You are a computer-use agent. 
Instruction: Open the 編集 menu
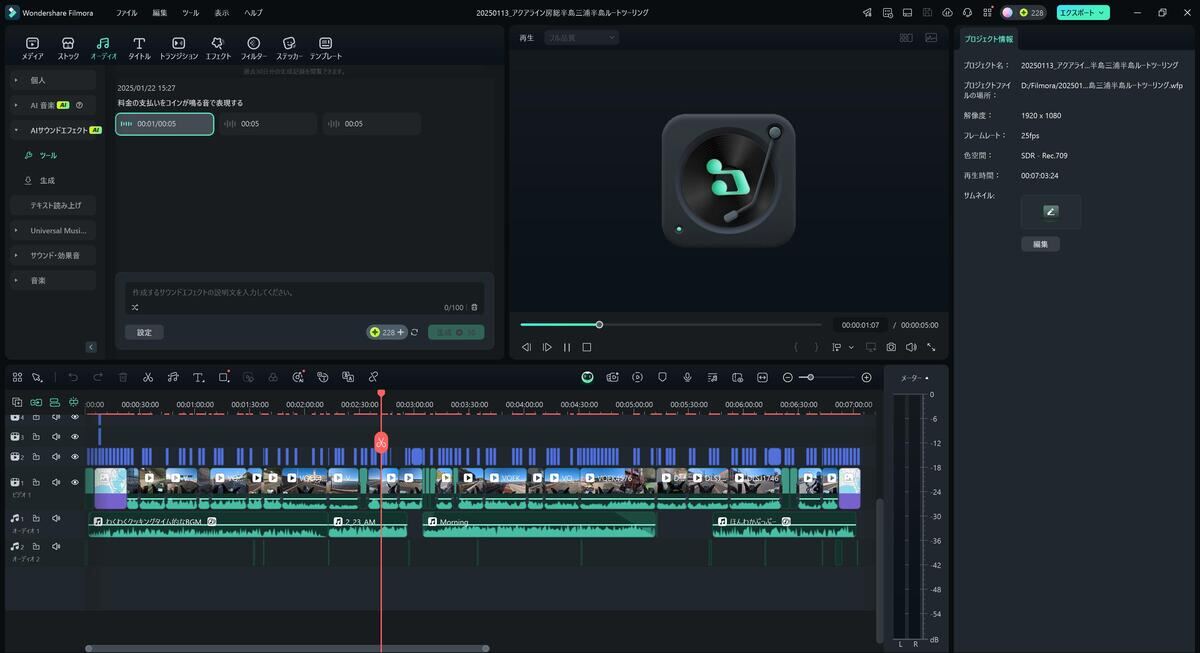click(x=160, y=13)
